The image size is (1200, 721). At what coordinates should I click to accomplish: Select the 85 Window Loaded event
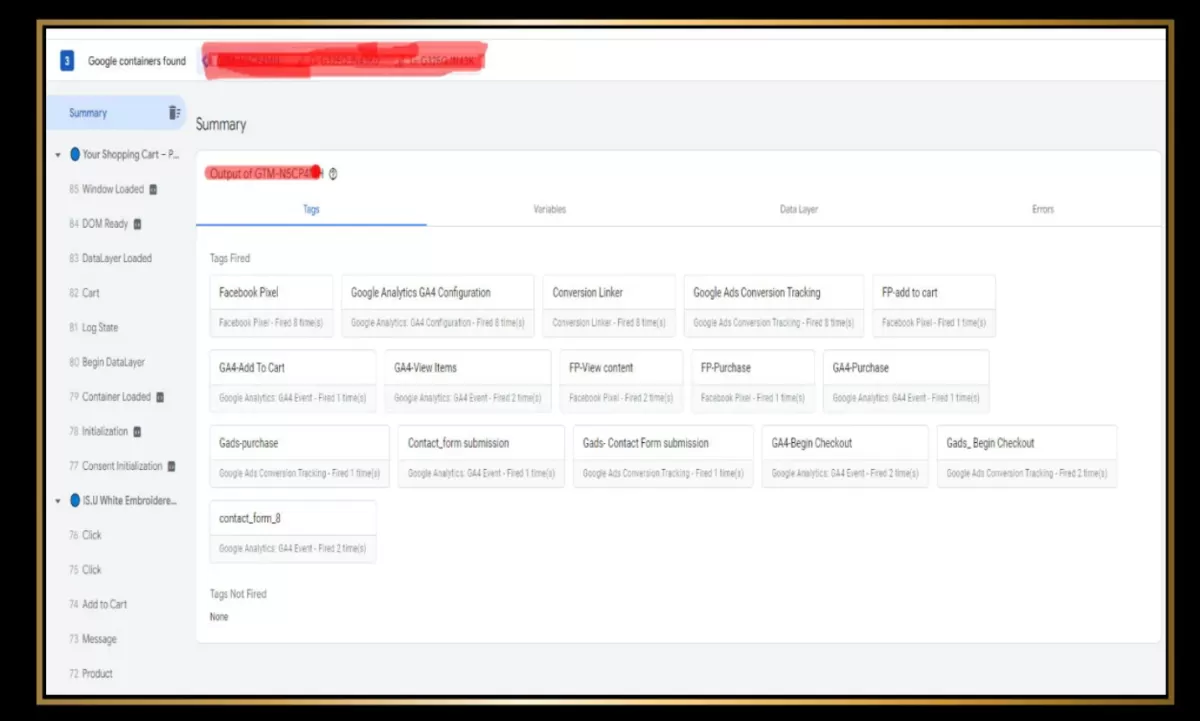[115, 189]
